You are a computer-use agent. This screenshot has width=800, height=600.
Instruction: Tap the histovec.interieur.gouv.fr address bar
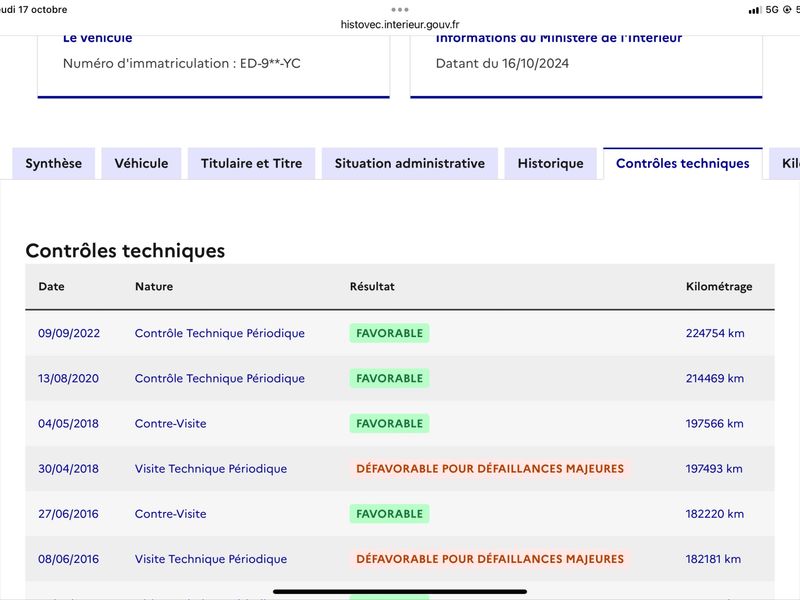(x=400, y=24)
